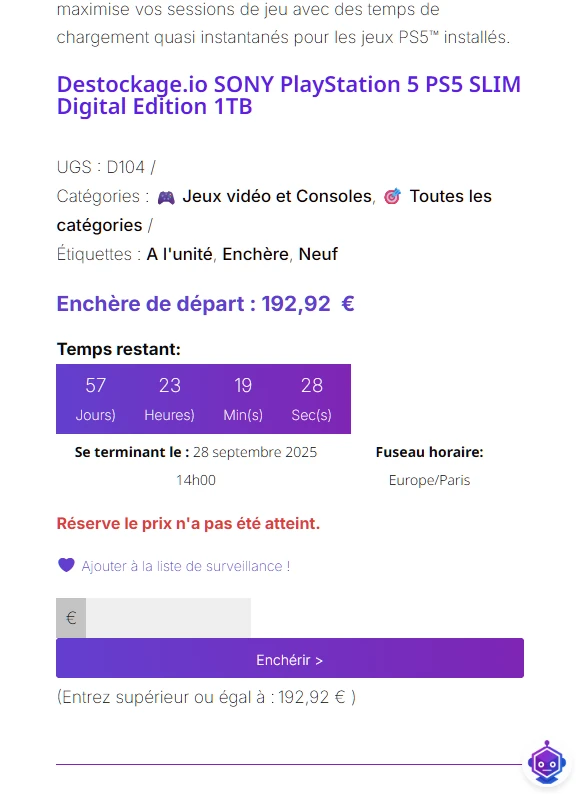579x794 pixels.
Task: Click the euro symbol prefix box
Action: (x=71, y=618)
